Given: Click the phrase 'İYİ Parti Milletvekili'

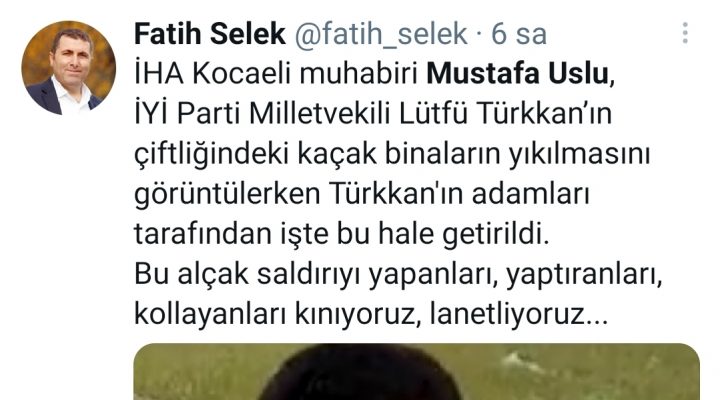Looking at the screenshot, I should coord(263,113).
